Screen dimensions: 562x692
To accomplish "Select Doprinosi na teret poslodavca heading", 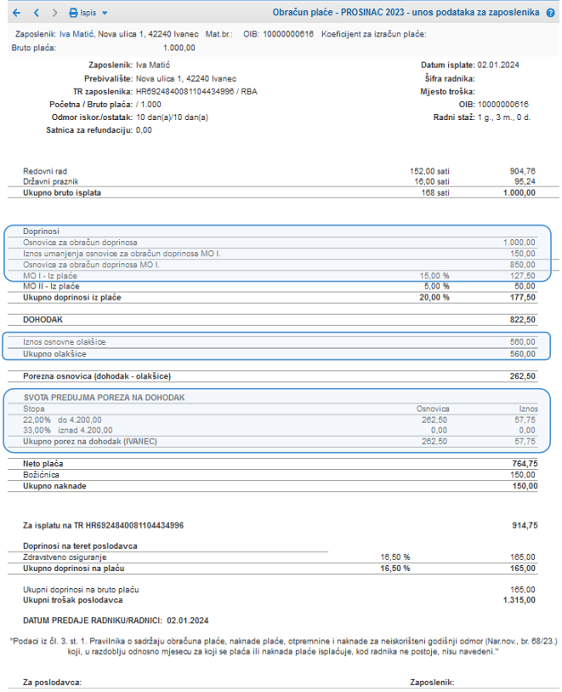I will point(80,546).
